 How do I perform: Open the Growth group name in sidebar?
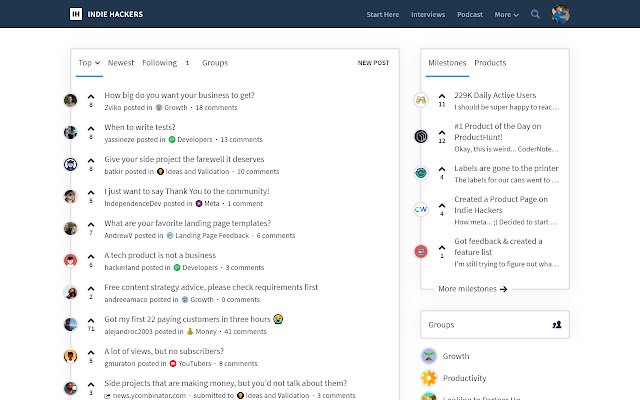click(x=456, y=356)
